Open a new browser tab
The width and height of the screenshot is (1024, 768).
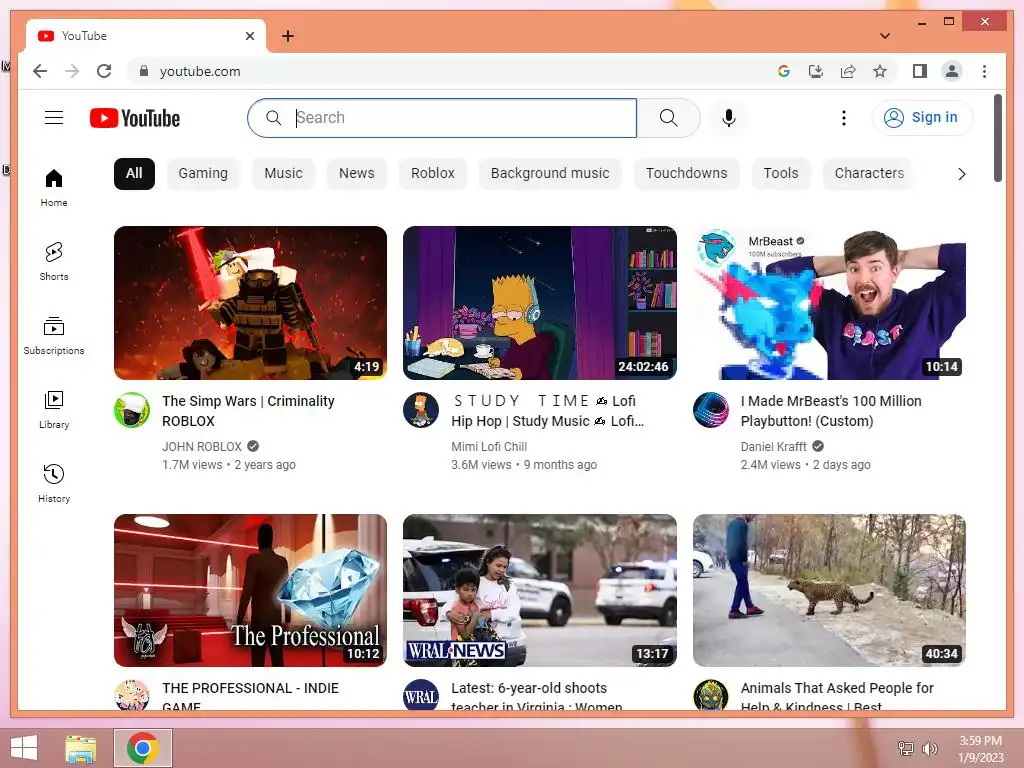(x=288, y=36)
